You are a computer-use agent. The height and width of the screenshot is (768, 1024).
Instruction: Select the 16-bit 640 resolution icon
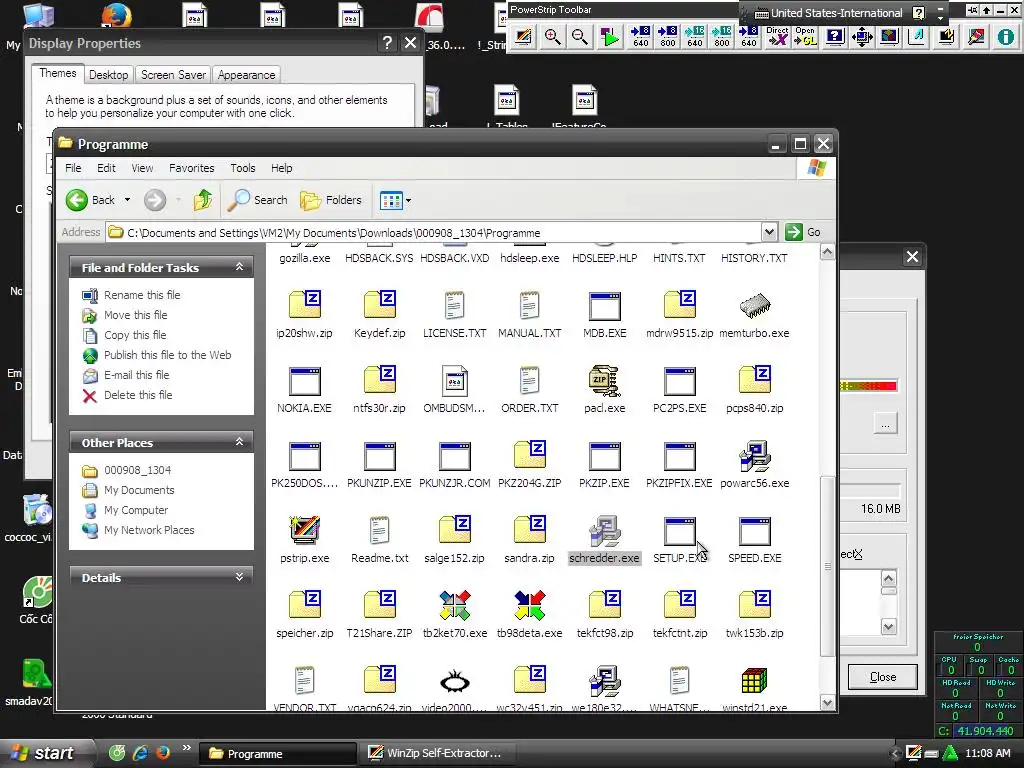[695, 37]
